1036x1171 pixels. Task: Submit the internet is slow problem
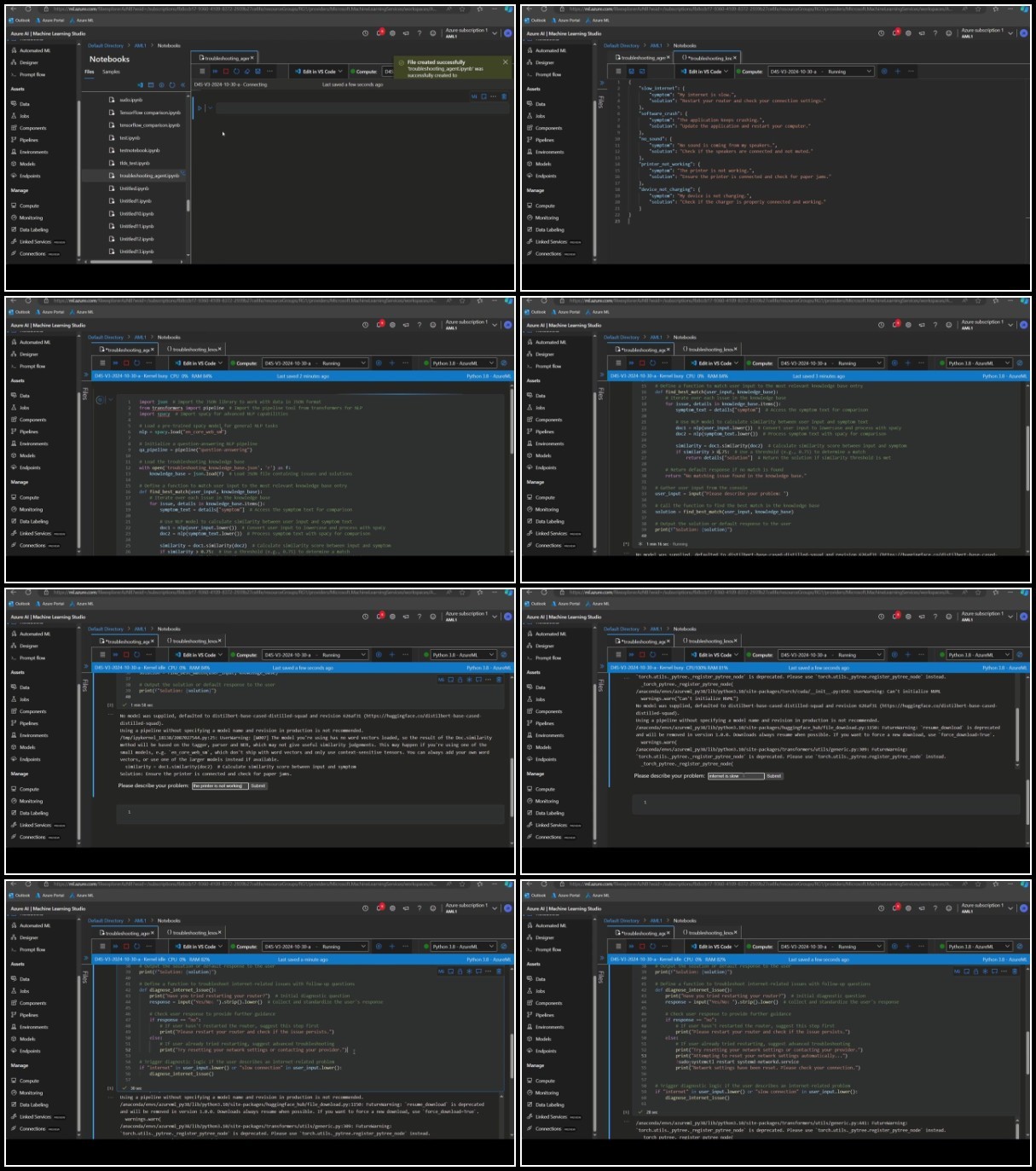(774, 776)
